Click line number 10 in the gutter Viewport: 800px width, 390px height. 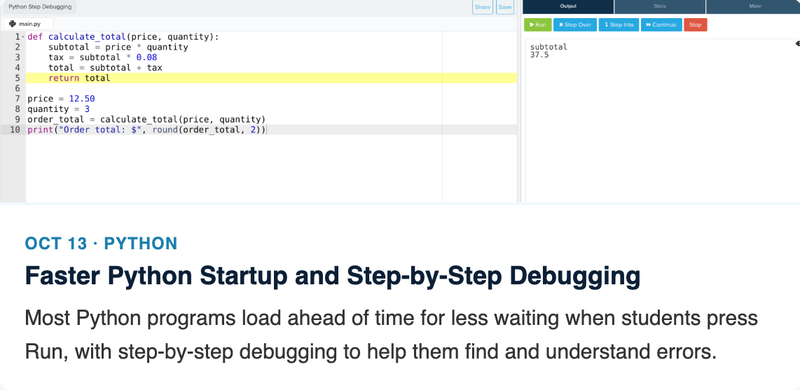(15, 130)
